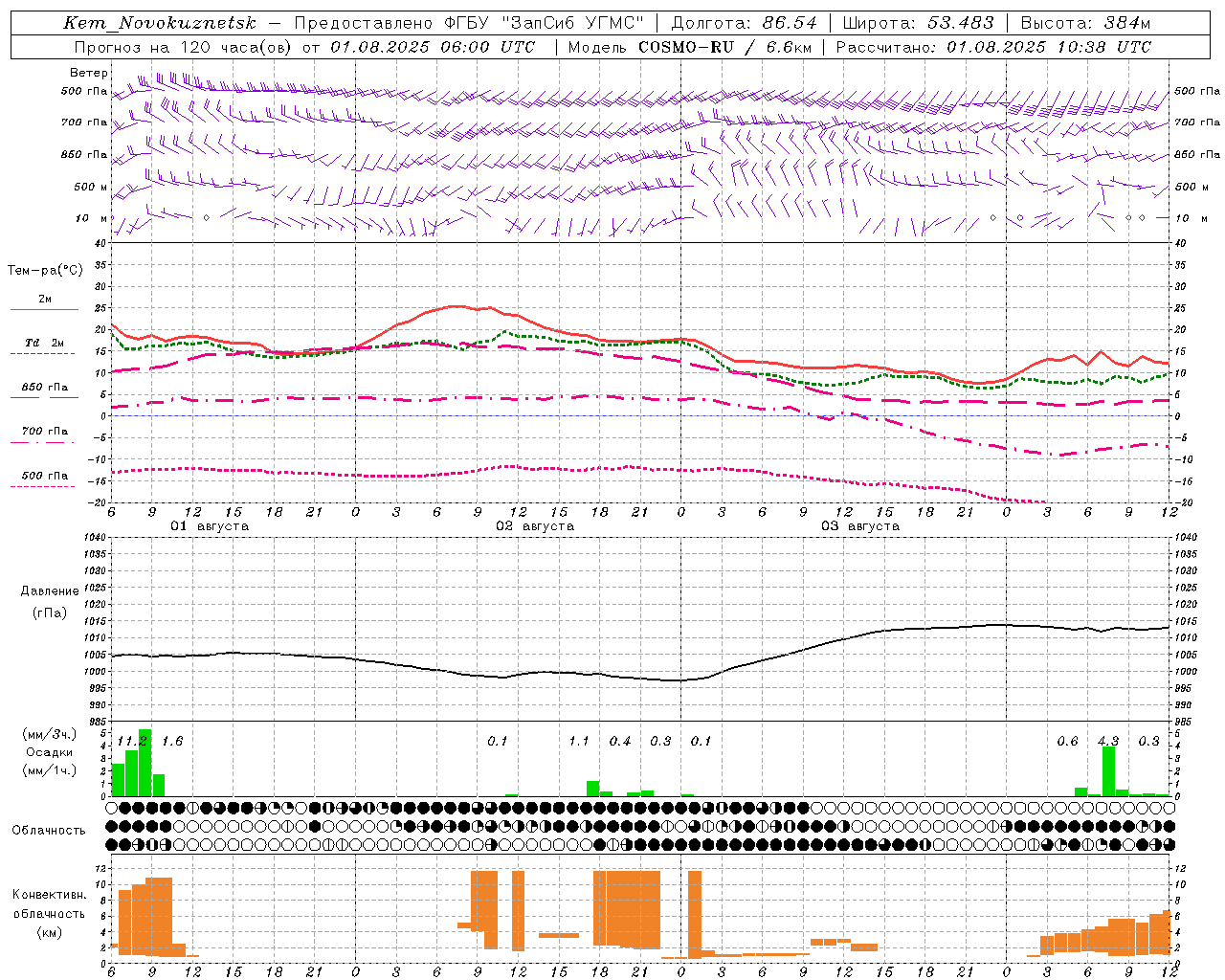Click the "(мм/3ч.)" units label
Viewport: 1225px width, 980px height.
(x=49, y=734)
